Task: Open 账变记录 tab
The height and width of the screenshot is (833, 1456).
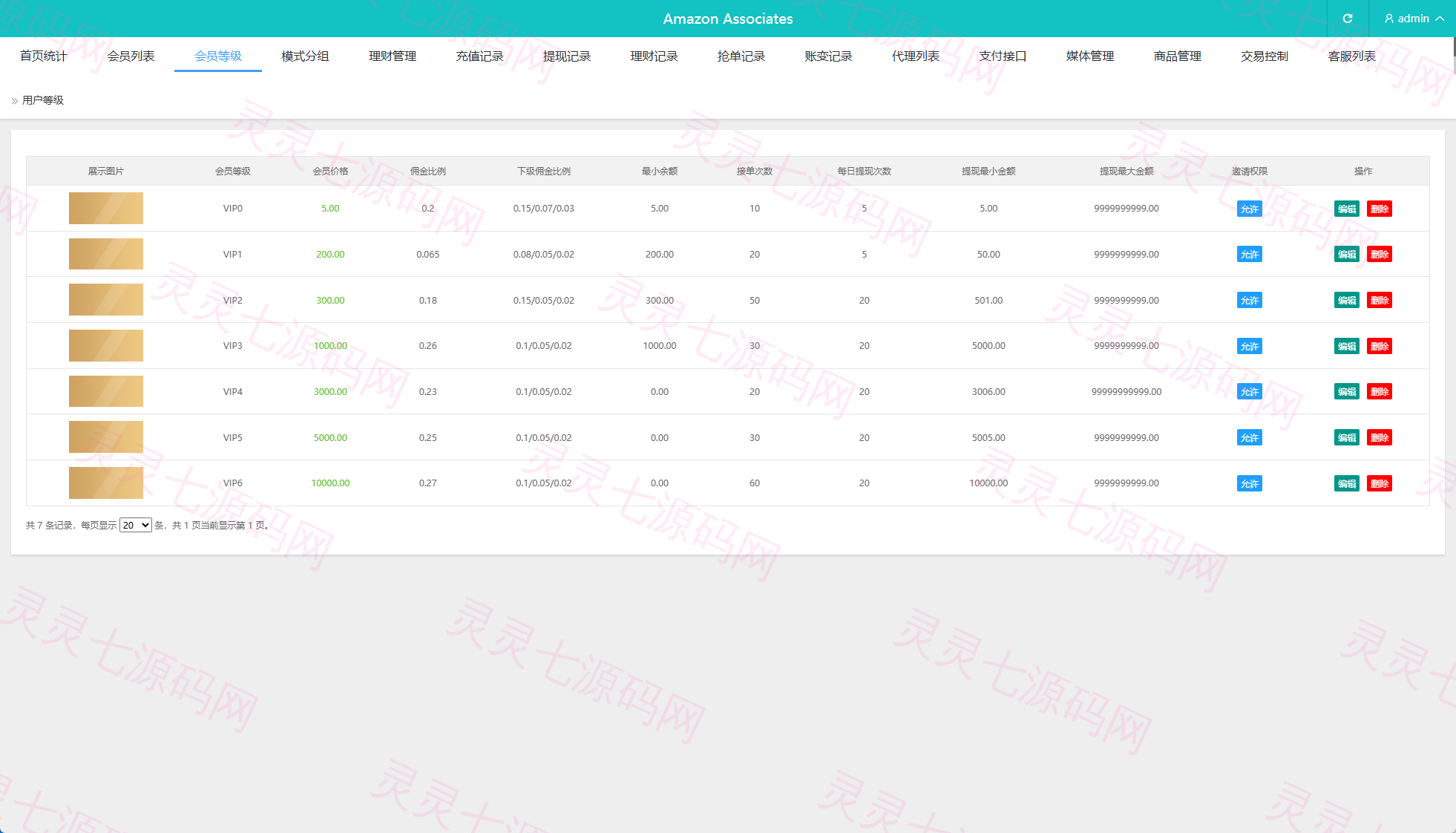Action: click(828, 56)
